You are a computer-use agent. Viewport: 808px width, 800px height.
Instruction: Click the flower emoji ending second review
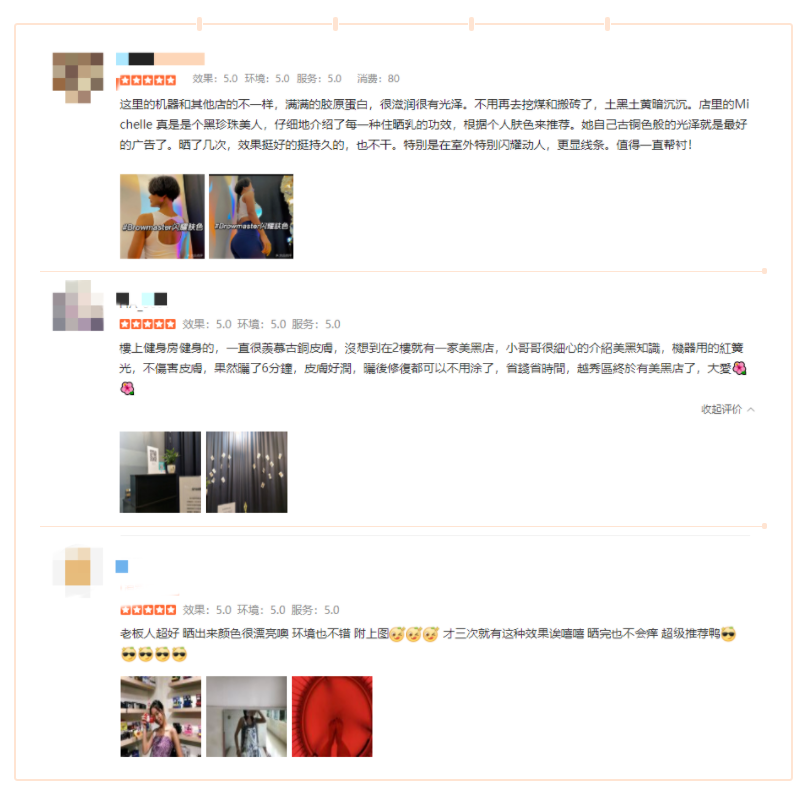tap(127, 388)
